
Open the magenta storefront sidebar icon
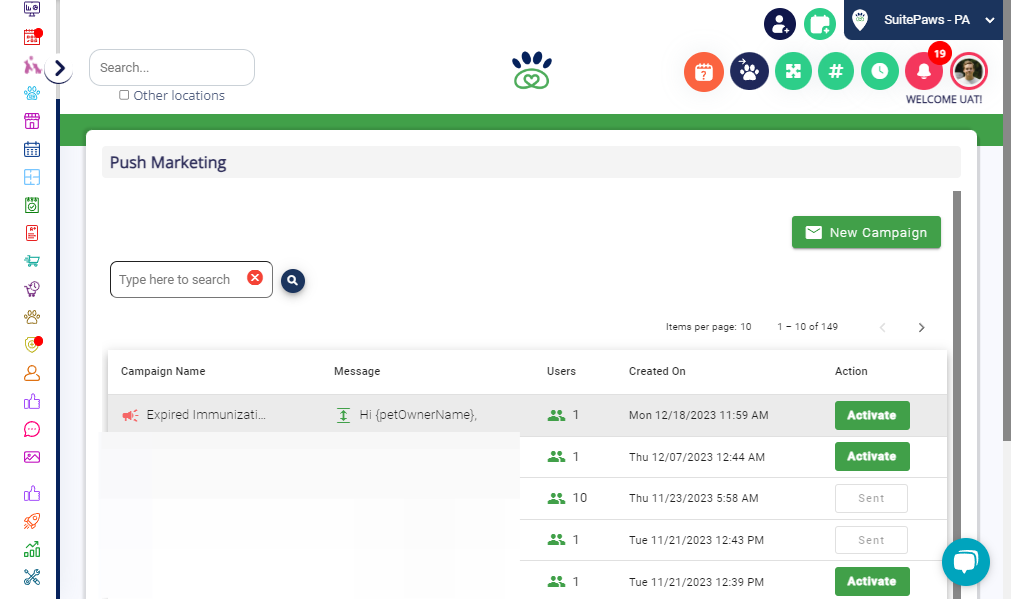click(x=32, y=121)
